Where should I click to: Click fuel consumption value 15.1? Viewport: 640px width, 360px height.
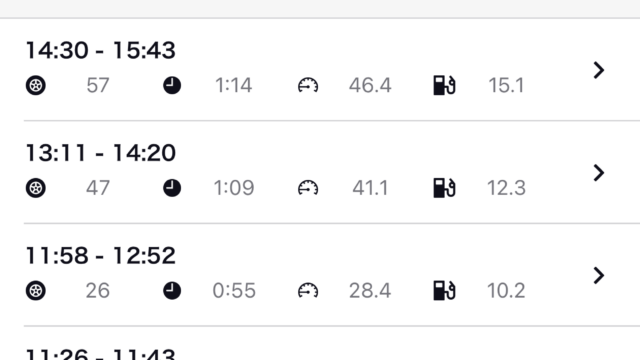(x=506, y=86)
